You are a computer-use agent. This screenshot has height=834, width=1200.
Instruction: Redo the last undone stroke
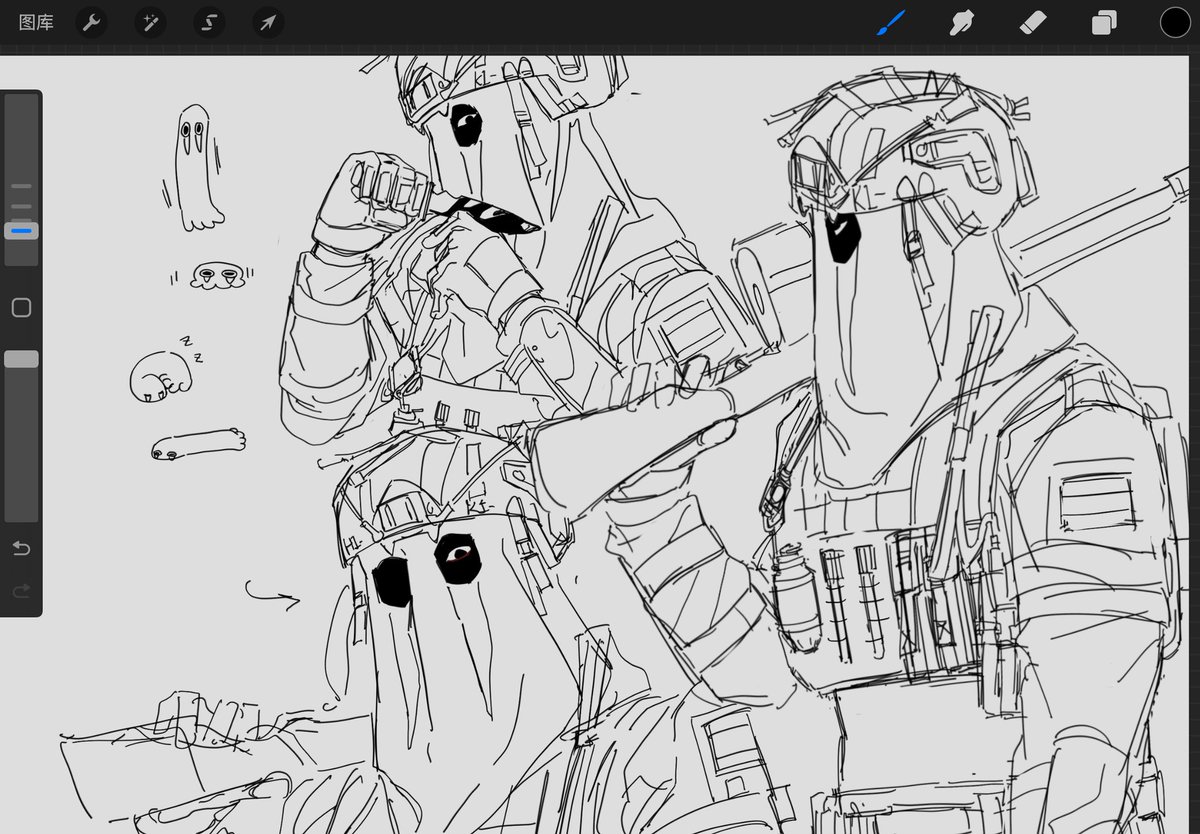coord(21,592)
